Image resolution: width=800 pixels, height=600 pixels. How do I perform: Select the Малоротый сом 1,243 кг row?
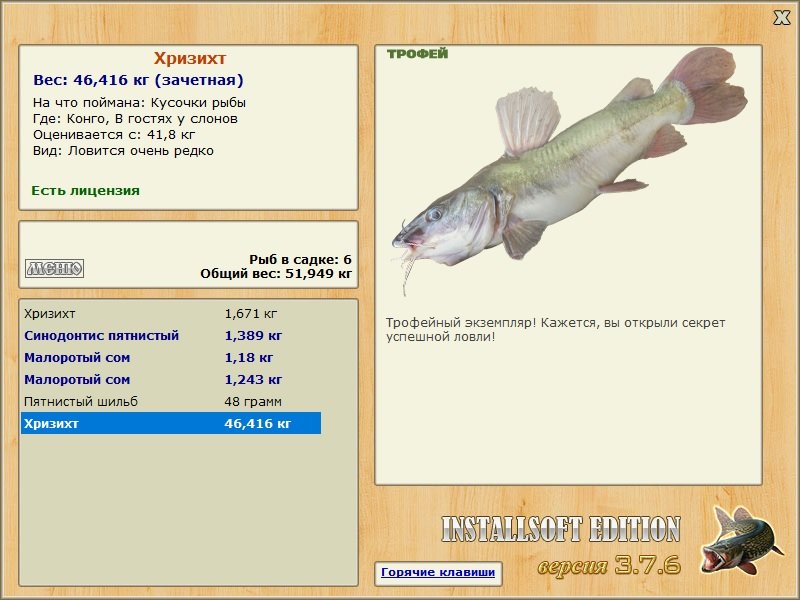coord(171,380)
